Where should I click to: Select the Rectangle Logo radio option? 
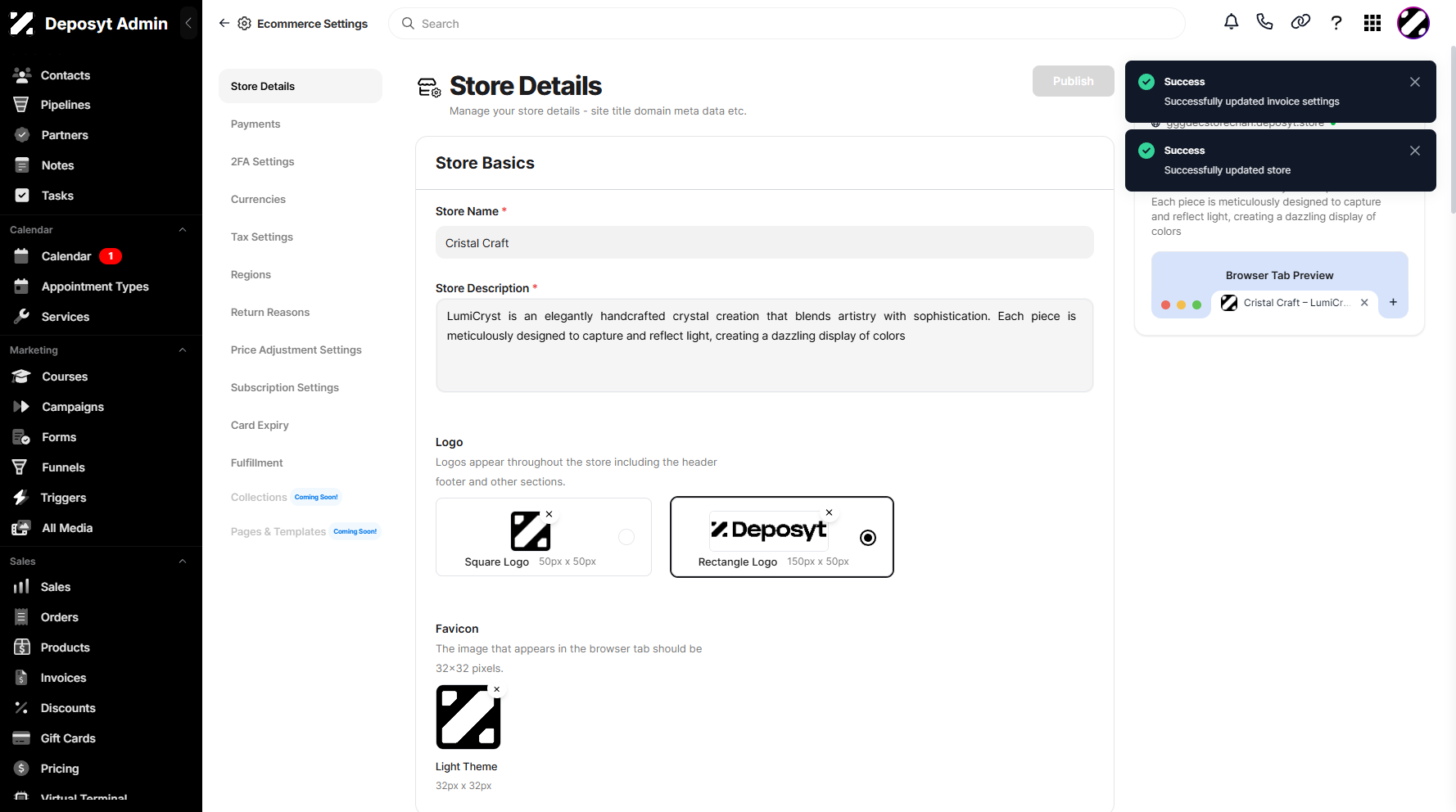868,538
